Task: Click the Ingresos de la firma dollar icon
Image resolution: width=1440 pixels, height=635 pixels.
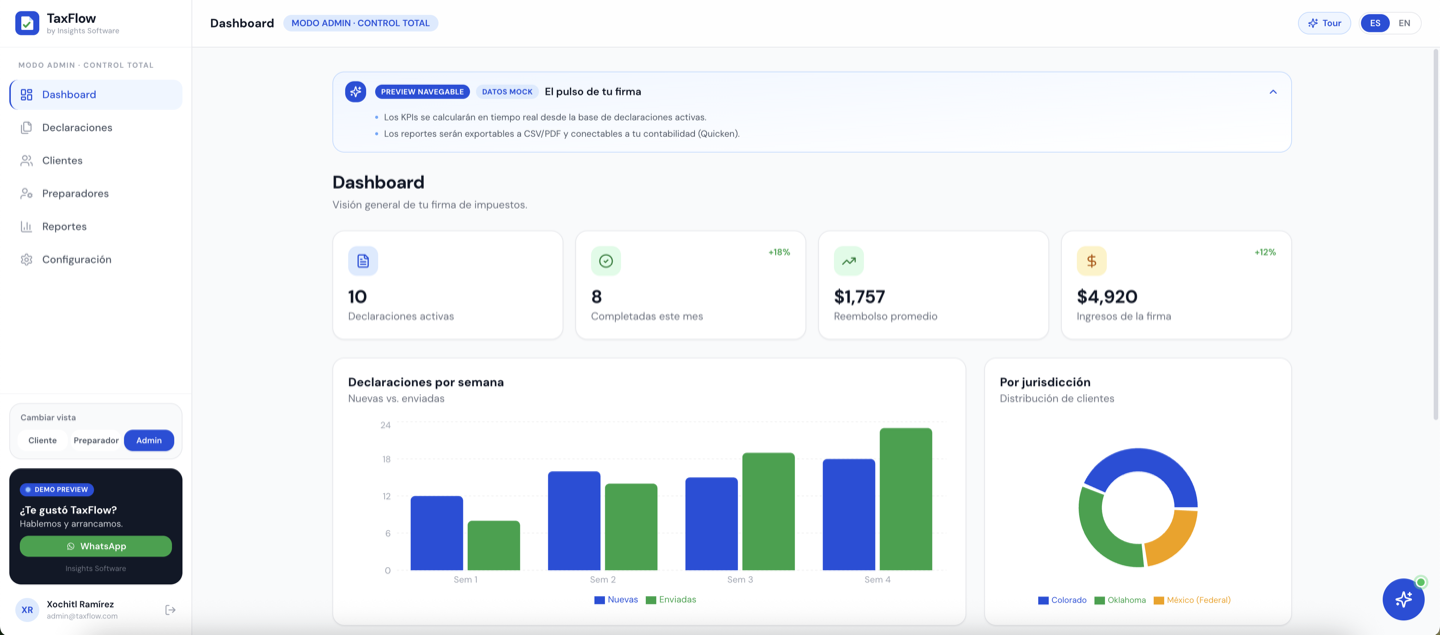Action: point(1092,261)
